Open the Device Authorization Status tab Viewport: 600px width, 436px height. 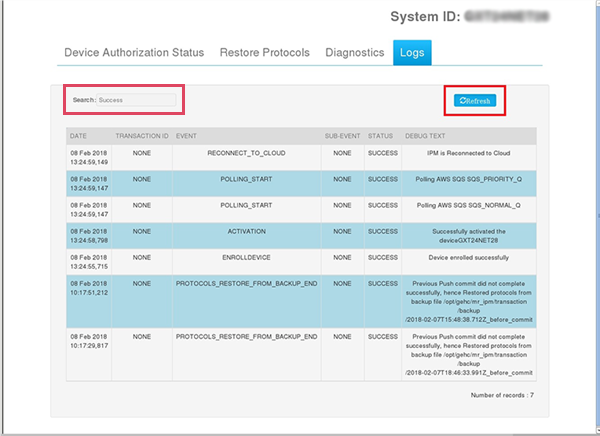pyautogui.click(x=134, y=52)
